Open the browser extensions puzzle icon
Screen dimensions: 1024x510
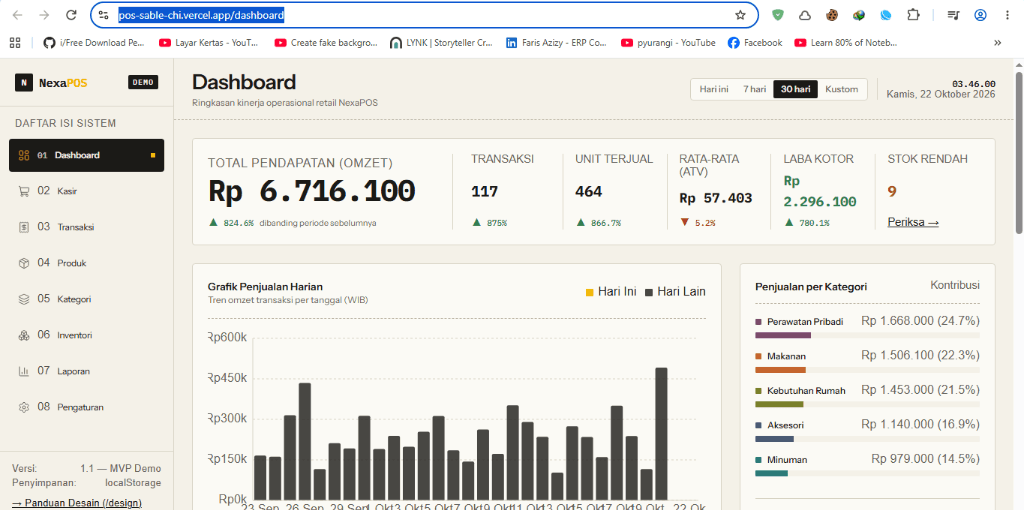click(913, 15)
